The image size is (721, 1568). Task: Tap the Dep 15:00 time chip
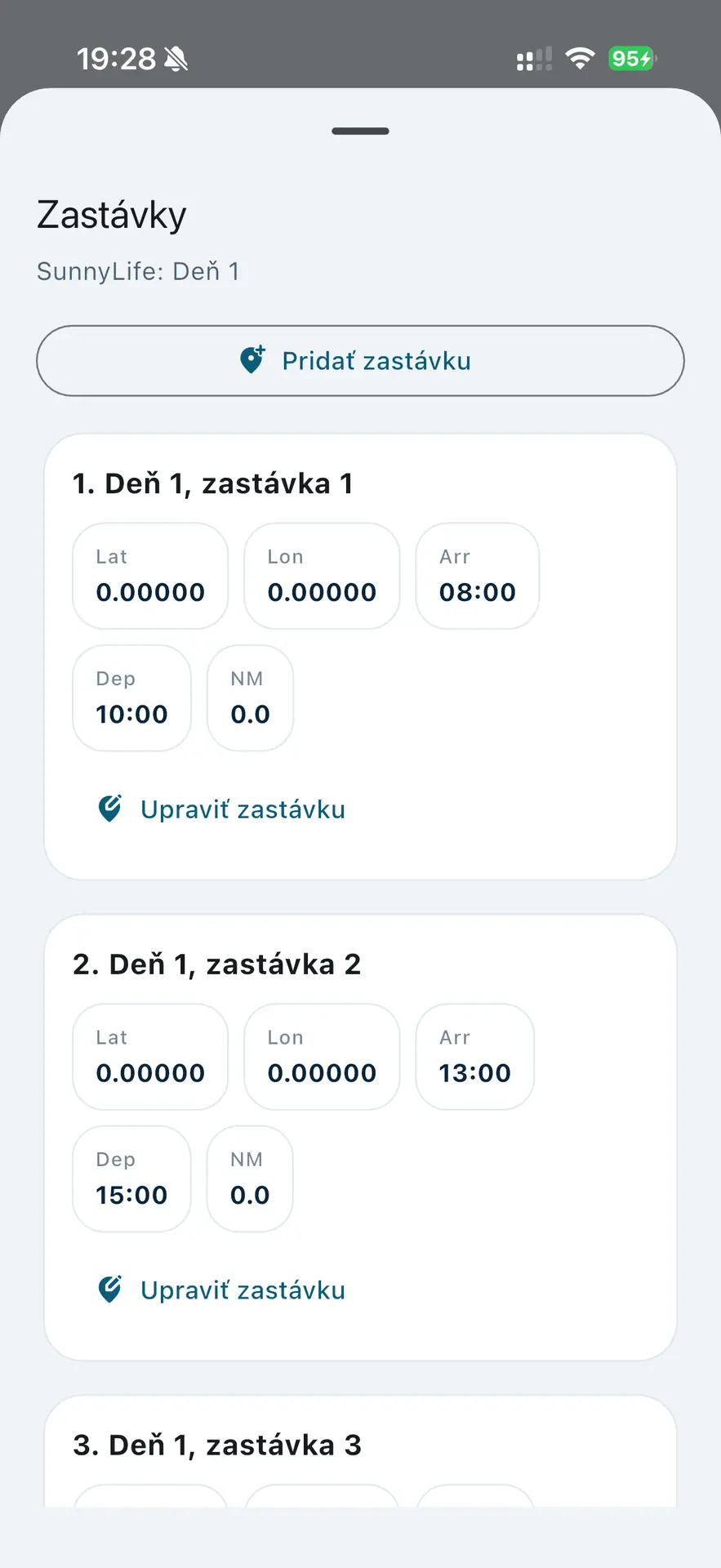131,1179
